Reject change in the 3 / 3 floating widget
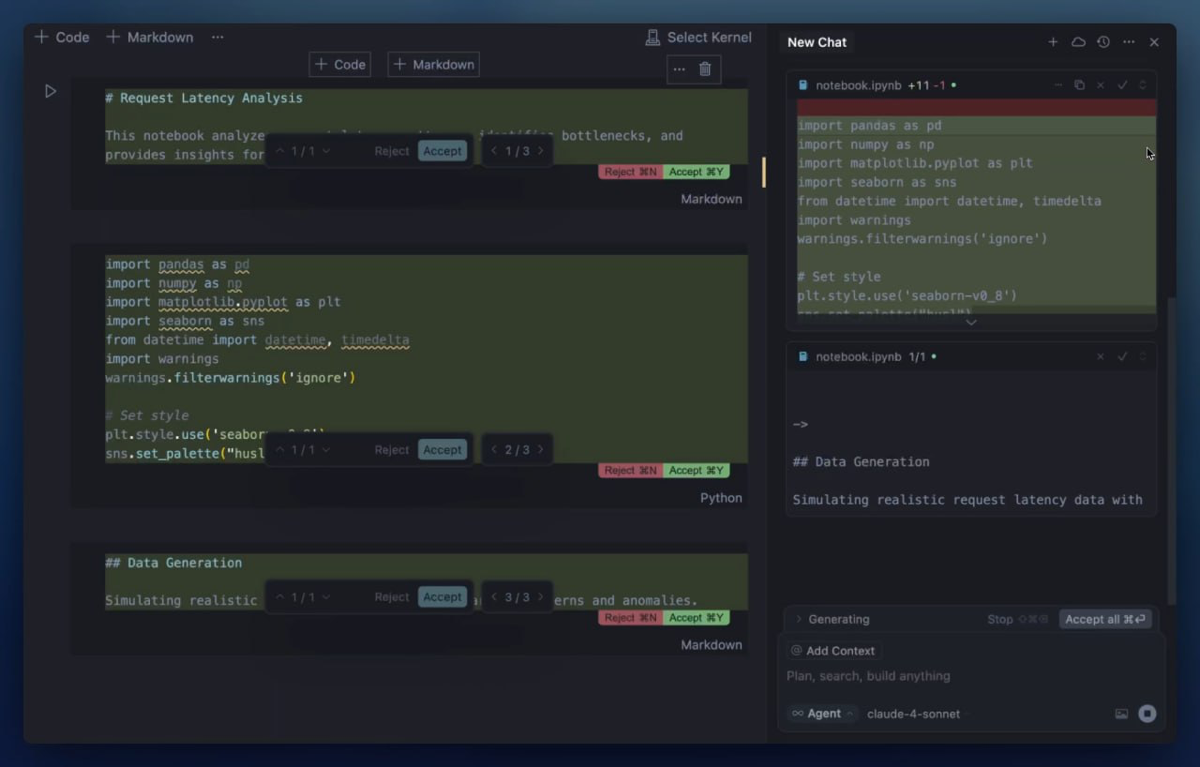 (392, 597)
